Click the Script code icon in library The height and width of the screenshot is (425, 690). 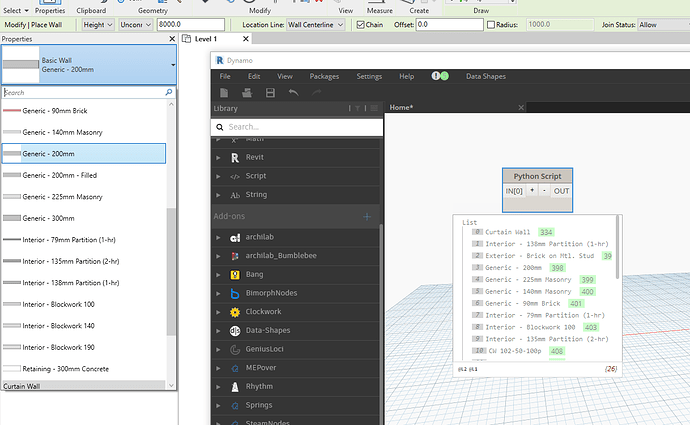(x=235, y=176)
